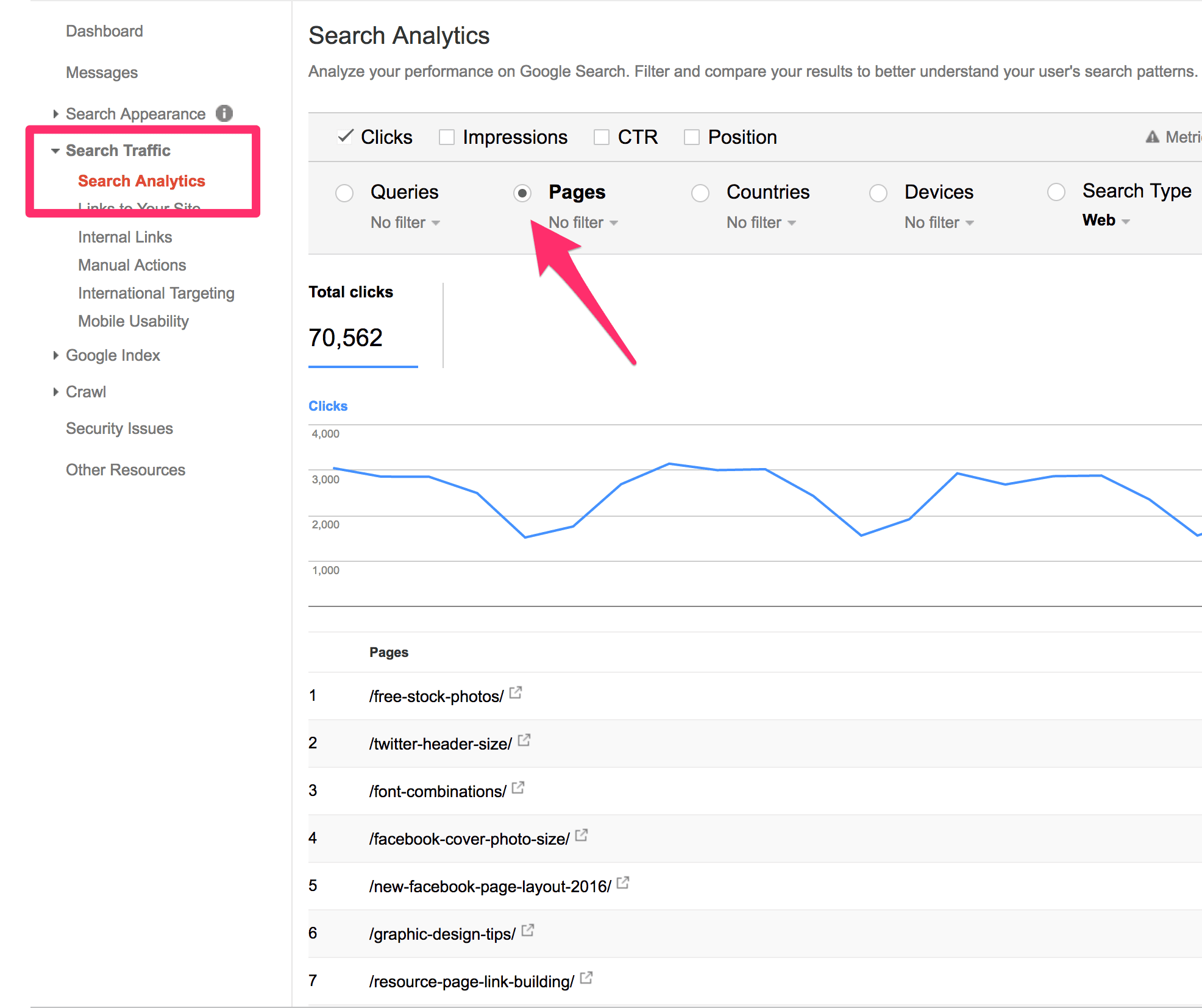1202x1008 pixels.
Task: Open the /font-combinations/ page row
Action: (755, 791)
